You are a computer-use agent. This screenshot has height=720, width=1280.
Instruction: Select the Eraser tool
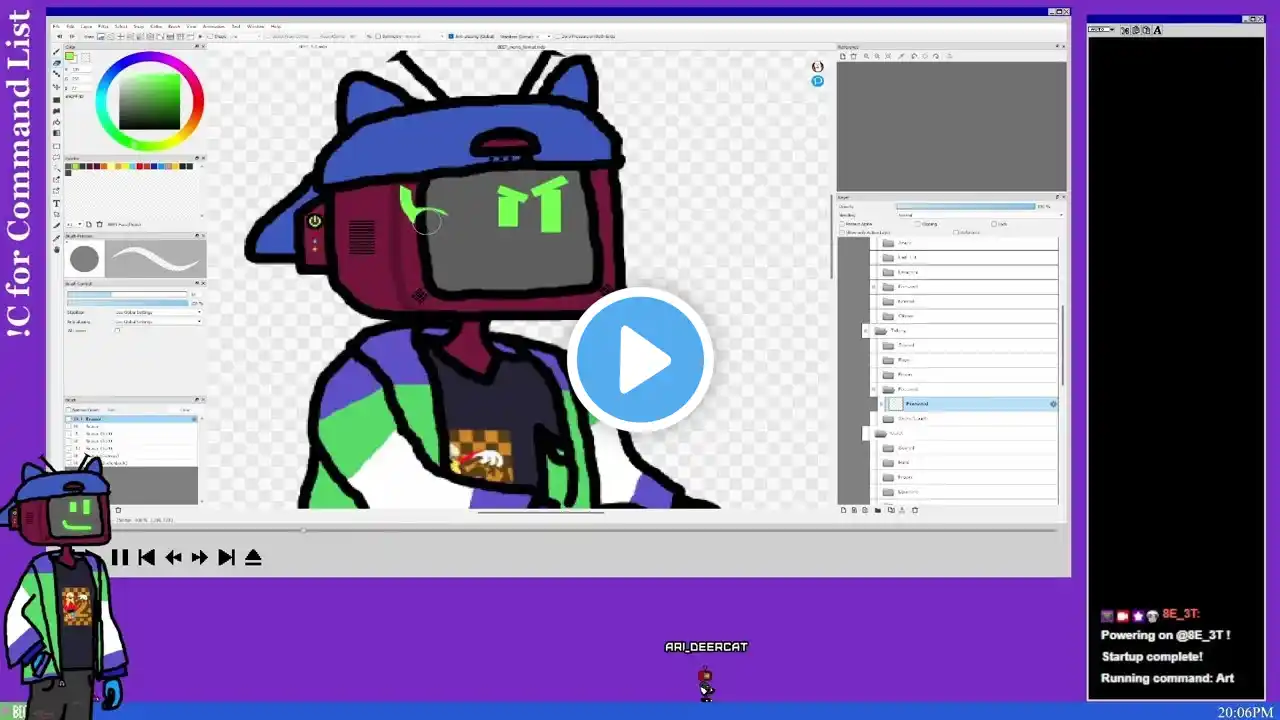tap(57, 64)
